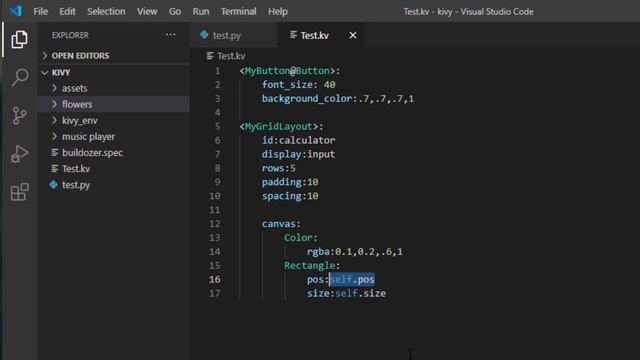Open the Explorer view in activity bar
The width and height of the screenshot is (640, 360).
[19, 39]
